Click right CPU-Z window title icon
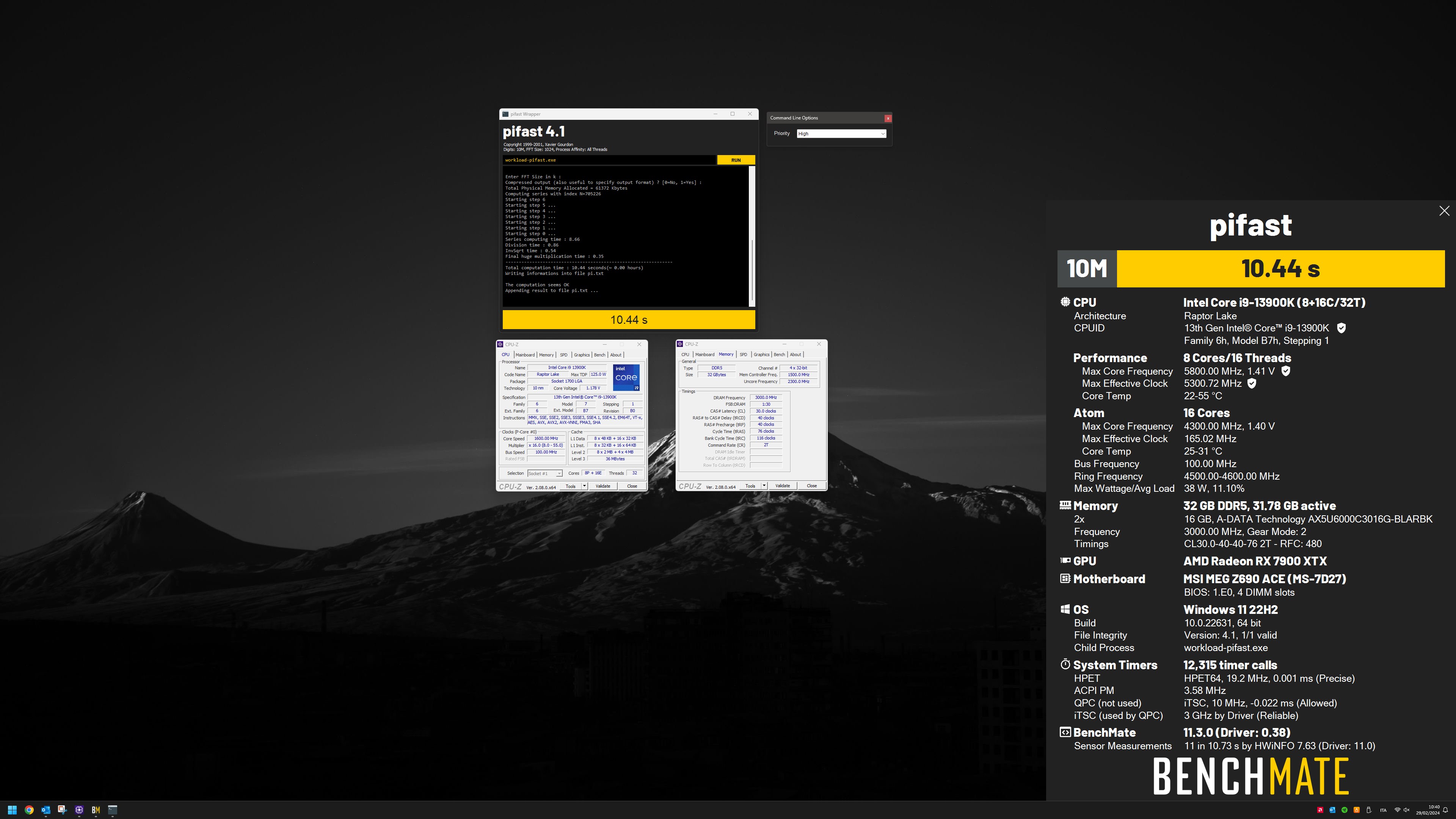The width and height of the screenshot is (1456, 819). point(680,344)
